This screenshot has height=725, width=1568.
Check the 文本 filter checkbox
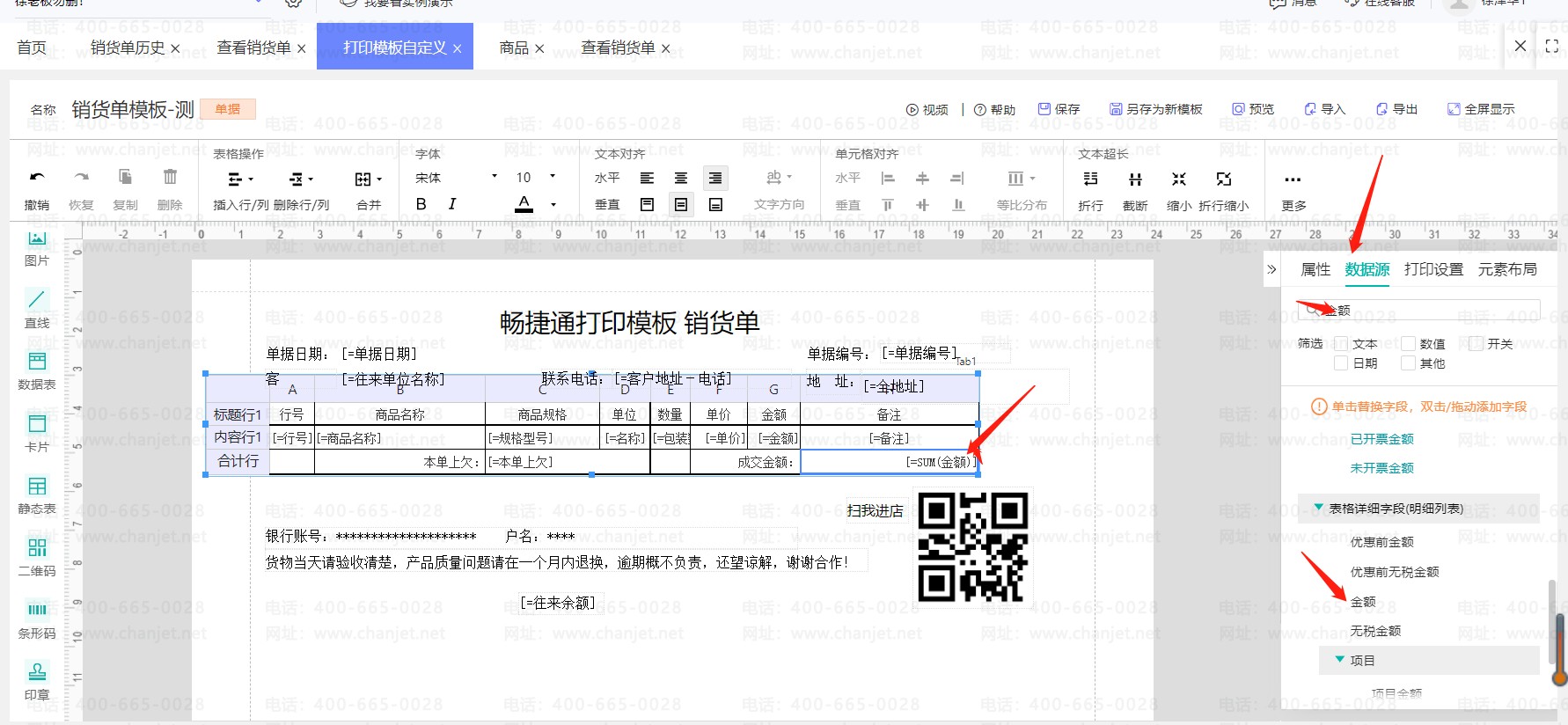click(1342, 344)
